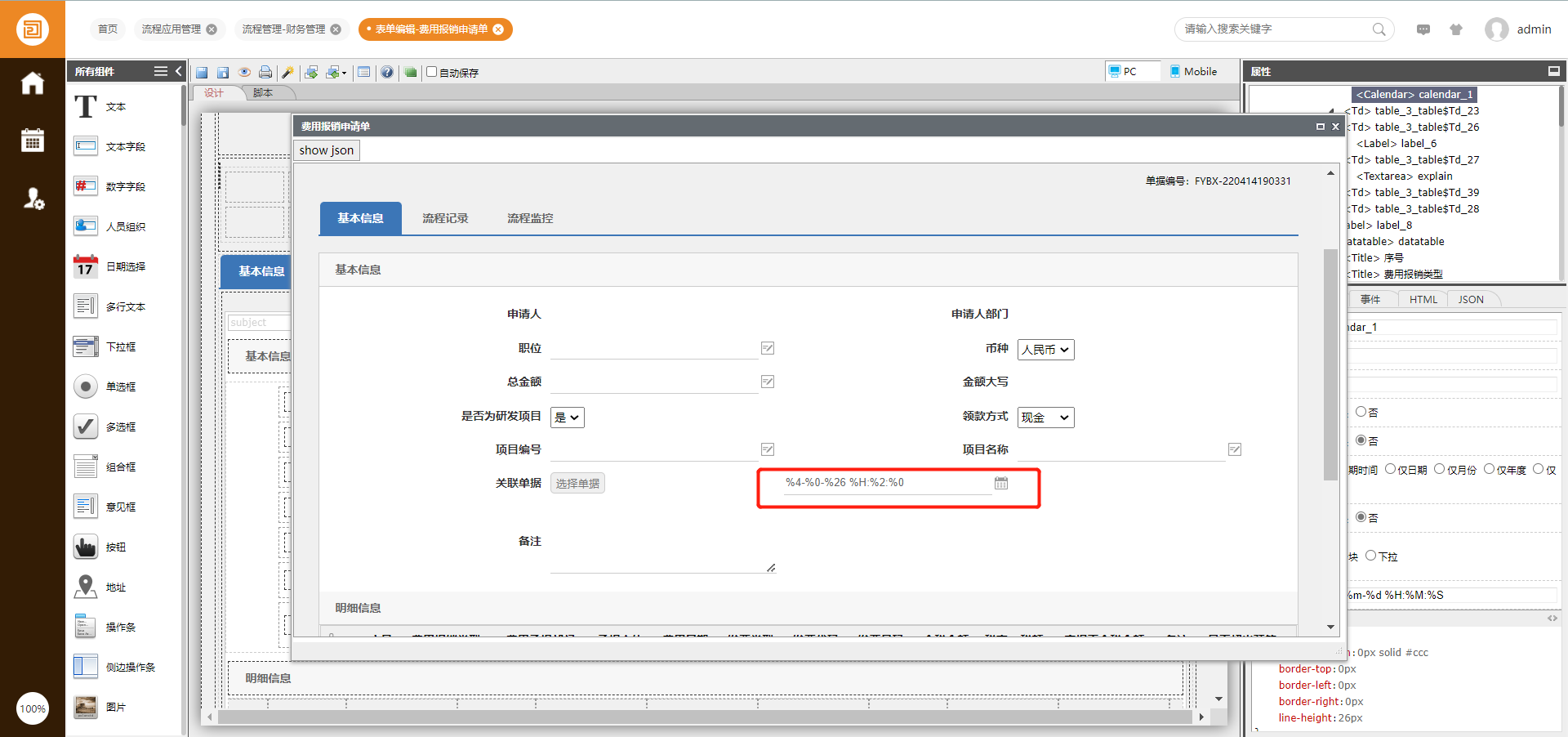Switch to the 流程记录 tab
1568x737 pixels.
click(445, 218)
